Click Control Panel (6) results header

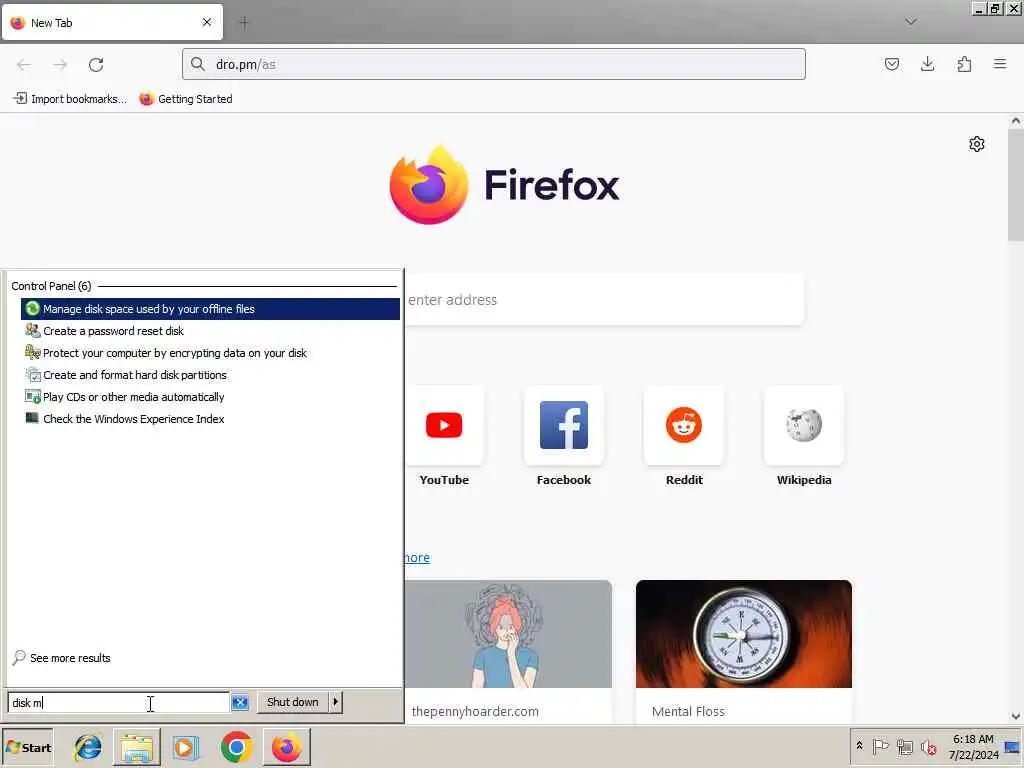[x=51, y=286]
